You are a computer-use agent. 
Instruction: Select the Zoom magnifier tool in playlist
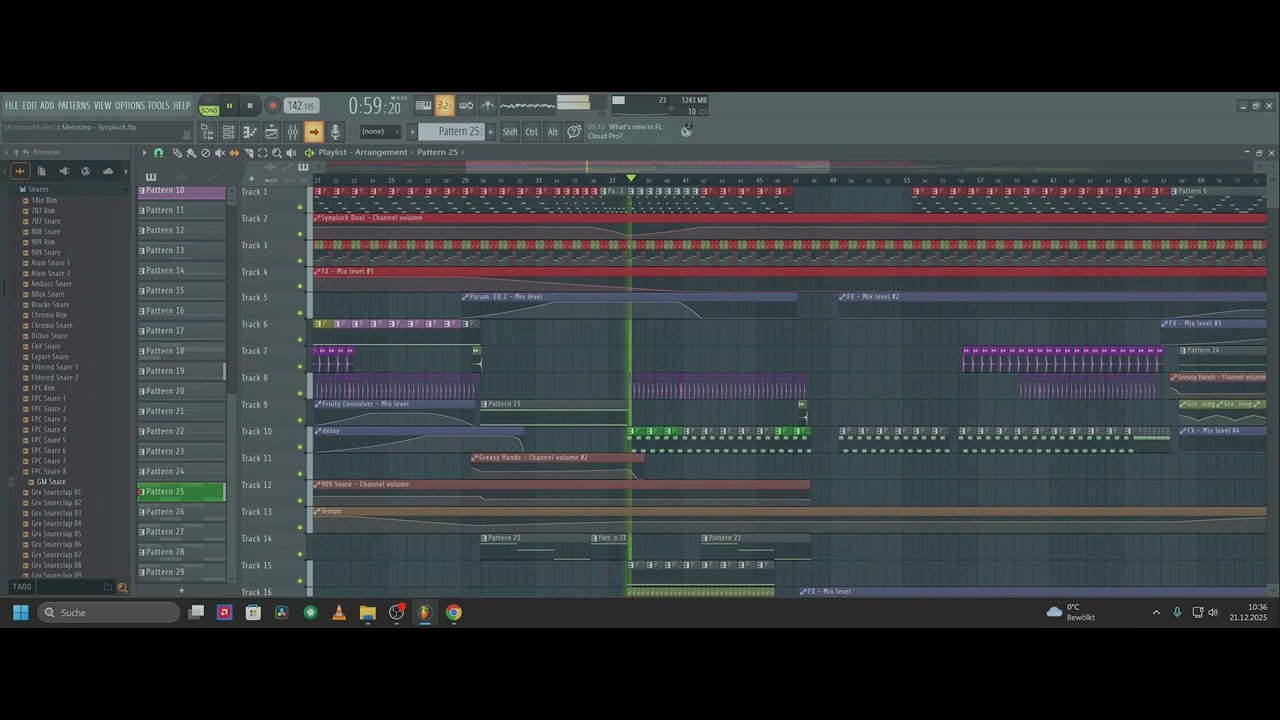pos(277,153)
